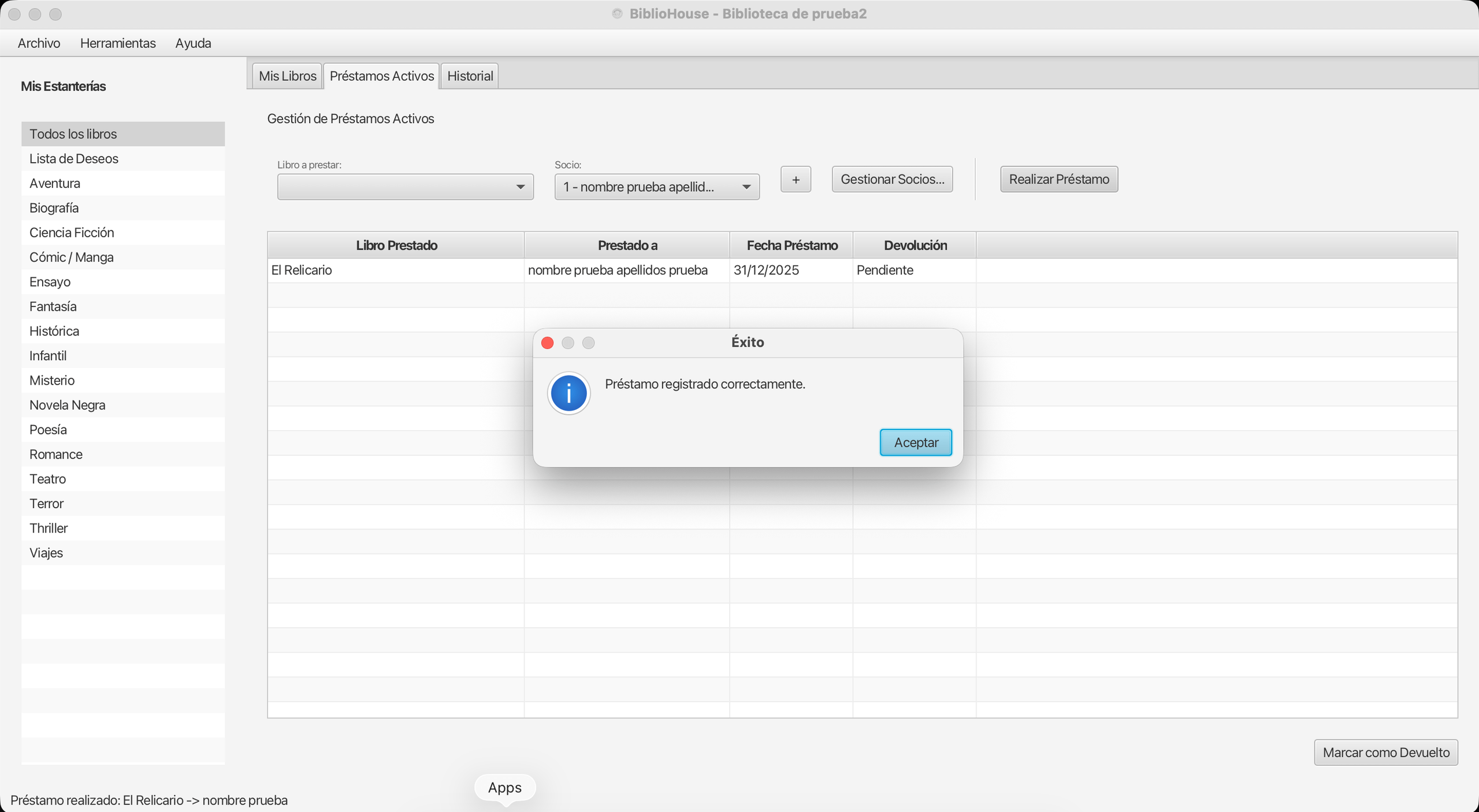Open the Libro a prestar dropdown

[405, 187]
